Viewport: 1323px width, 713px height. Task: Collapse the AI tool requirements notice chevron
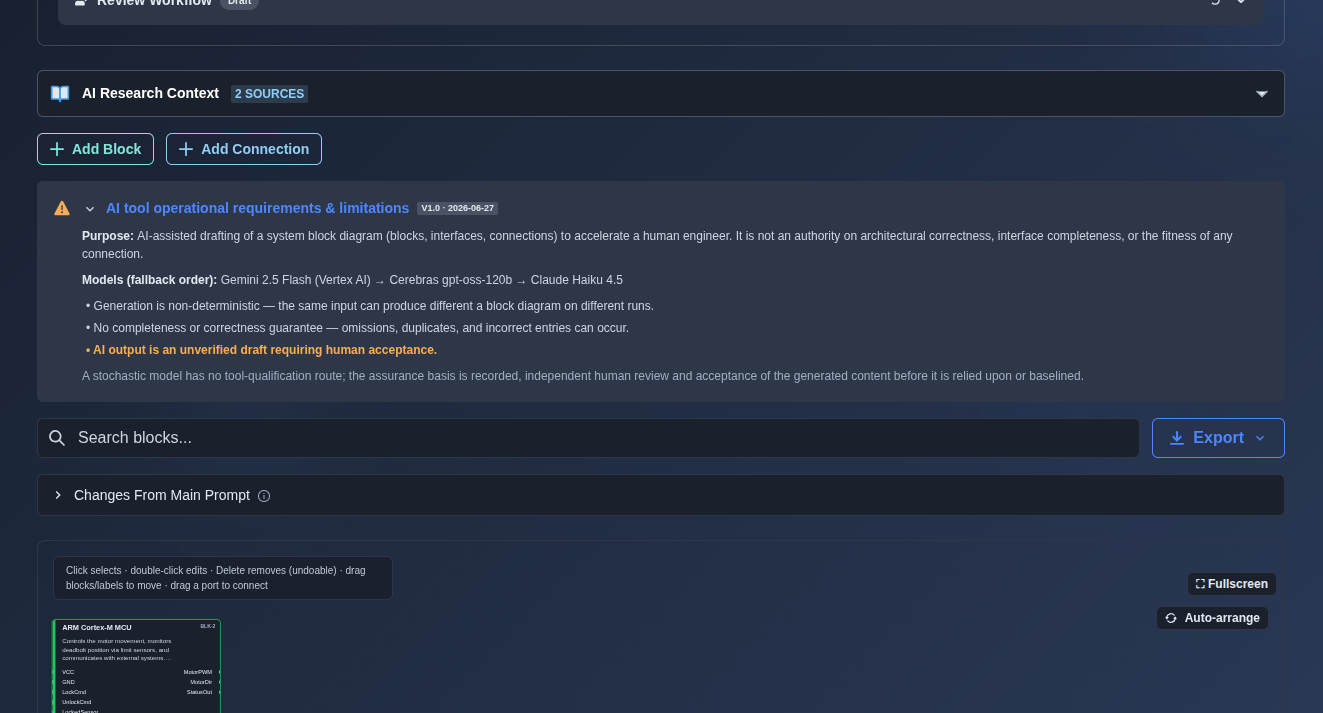[x=90, y=209]
